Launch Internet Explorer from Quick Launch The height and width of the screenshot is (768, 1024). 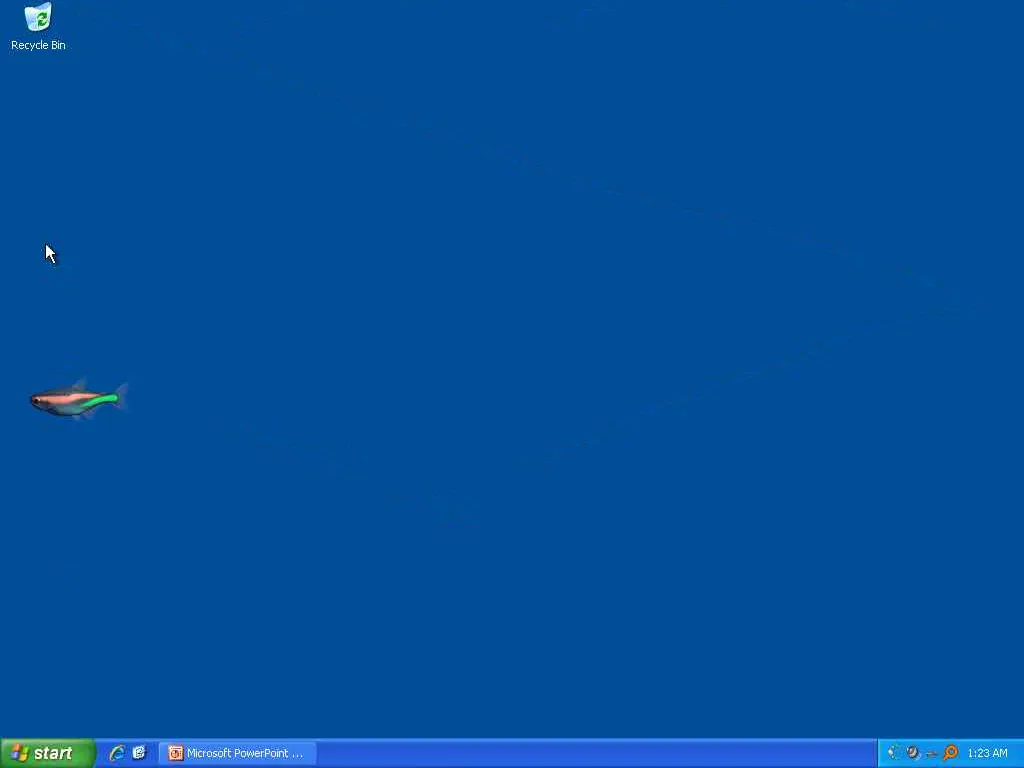(x=117, y=753)
